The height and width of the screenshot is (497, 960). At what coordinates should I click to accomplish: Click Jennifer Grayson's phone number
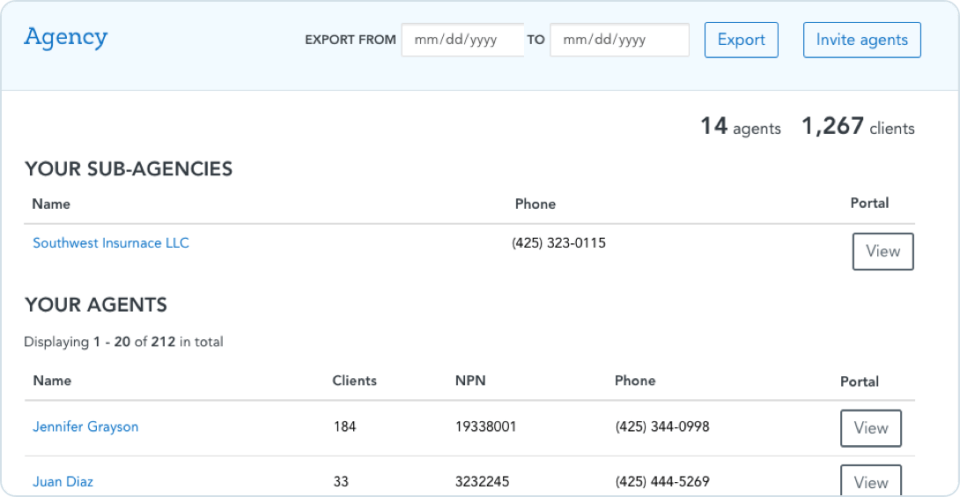click(662, 427)
